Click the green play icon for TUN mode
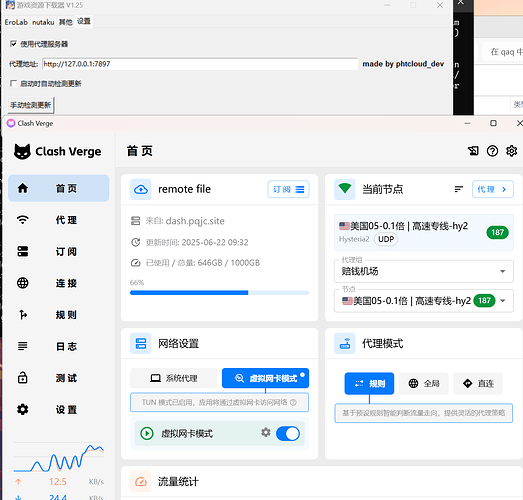Screen dimensions: 523x500 (x=147, y=433)
